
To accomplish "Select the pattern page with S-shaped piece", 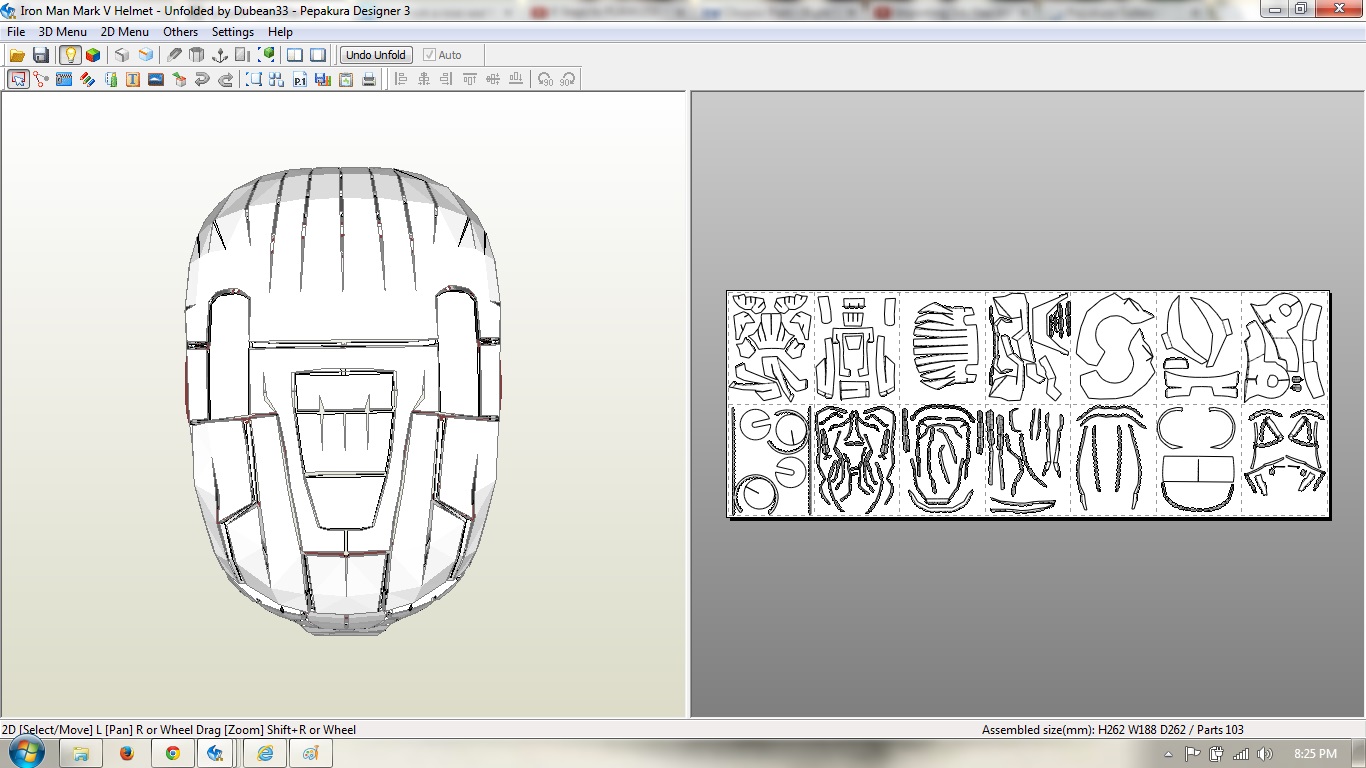I will pos(1113,346).
